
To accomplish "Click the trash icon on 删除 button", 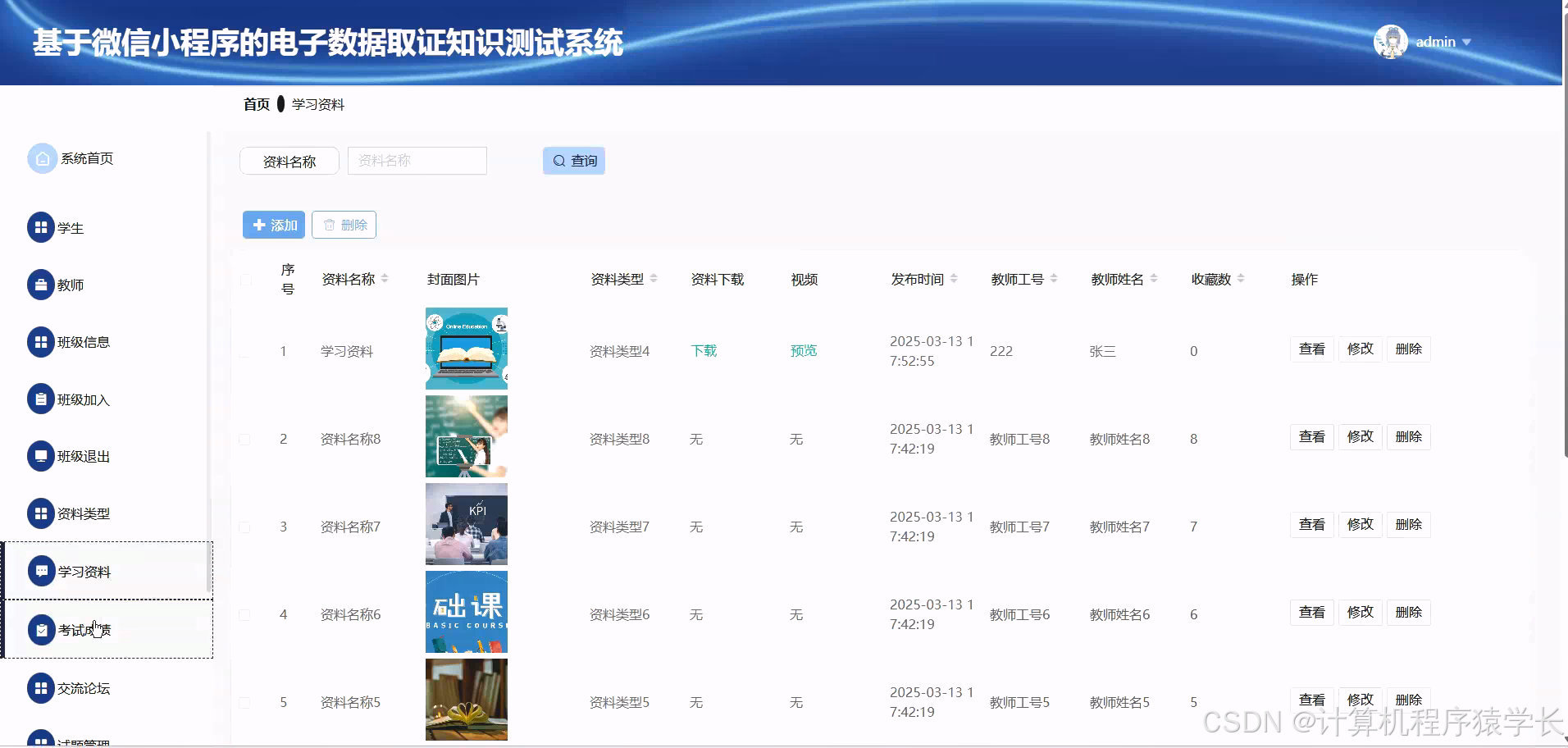I will [x=330, y=224].
